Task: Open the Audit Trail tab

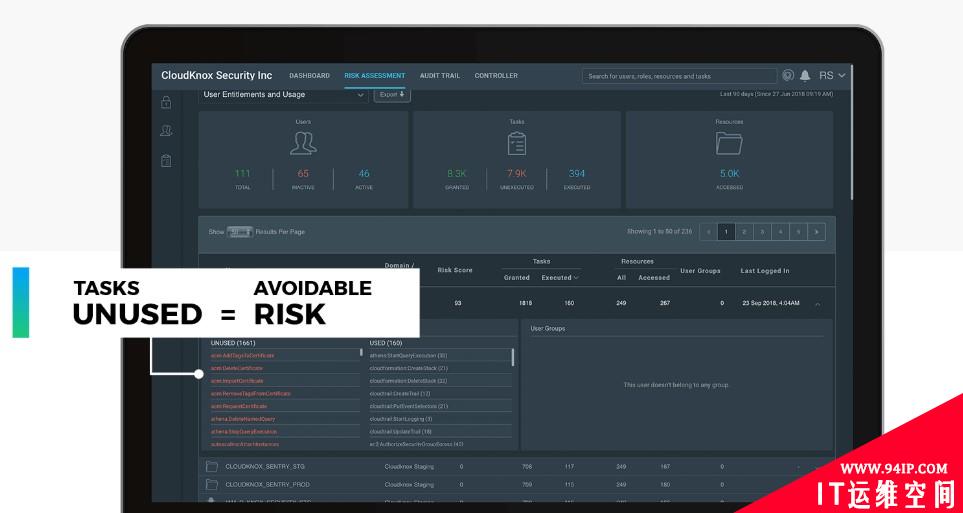Action: click(440, 76)
